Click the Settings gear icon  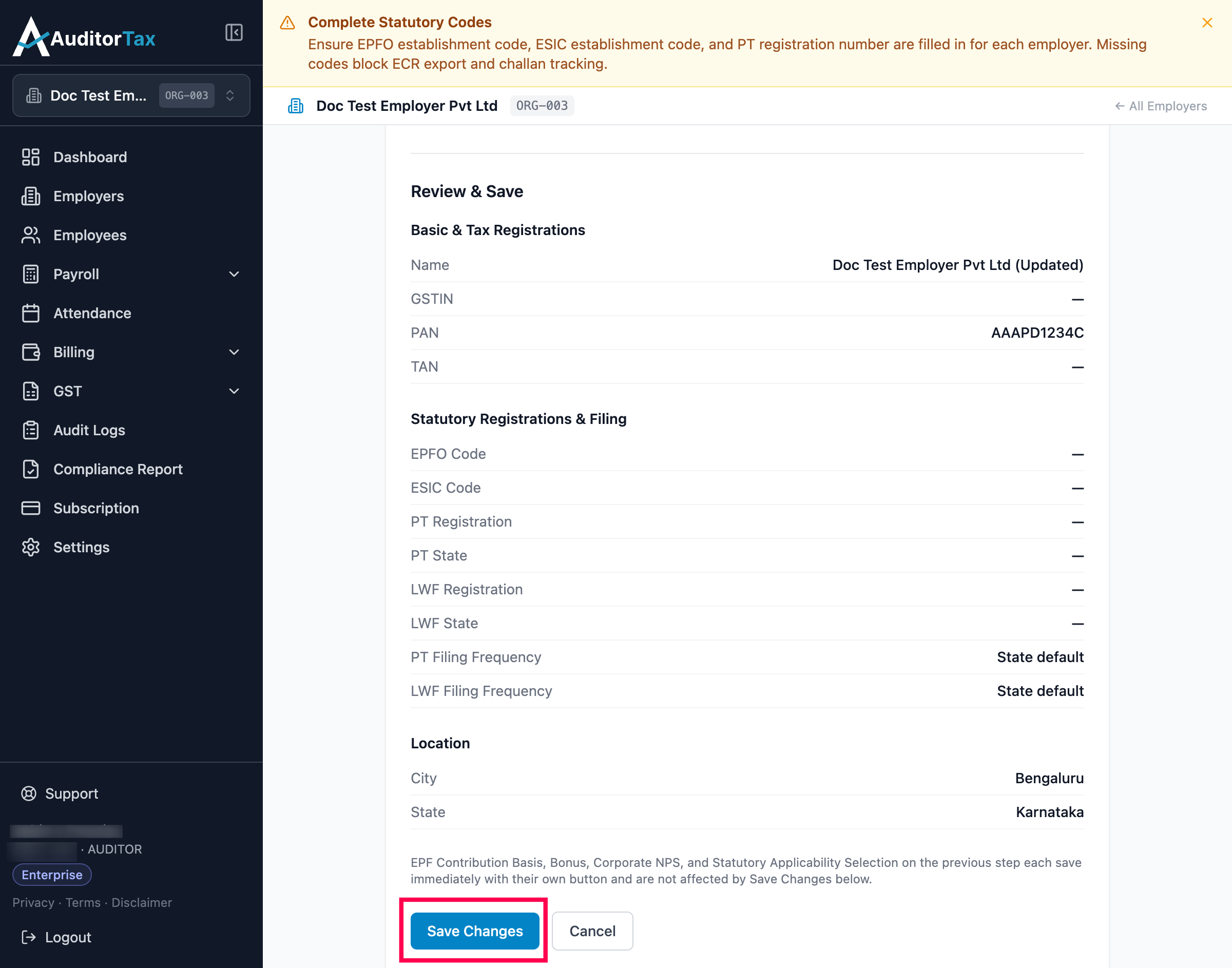click(x=31, y=548)
